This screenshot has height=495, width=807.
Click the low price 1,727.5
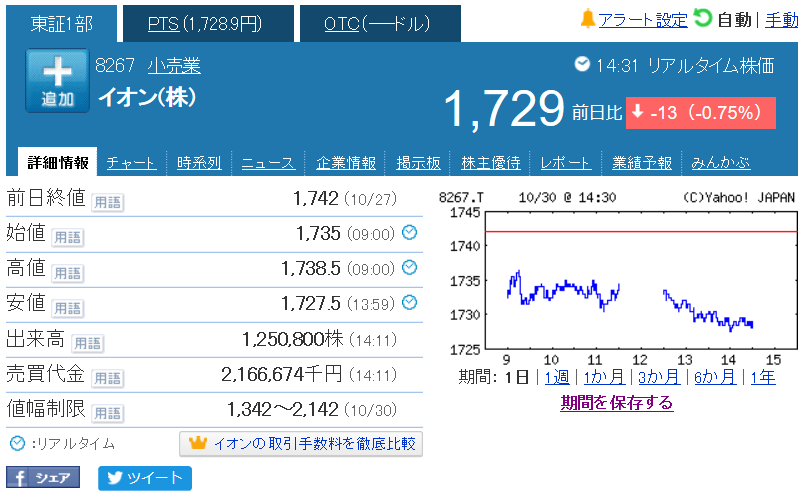310,303
